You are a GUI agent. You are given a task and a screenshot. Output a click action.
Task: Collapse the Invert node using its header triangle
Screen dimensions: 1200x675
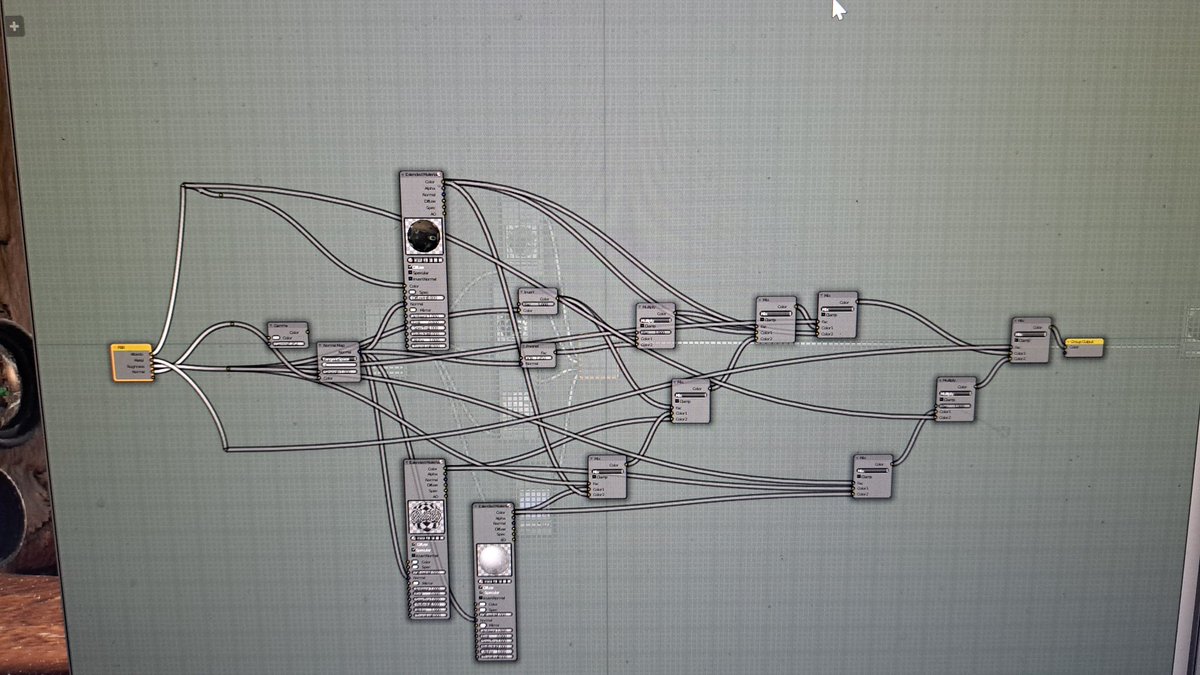click(522, 291)
